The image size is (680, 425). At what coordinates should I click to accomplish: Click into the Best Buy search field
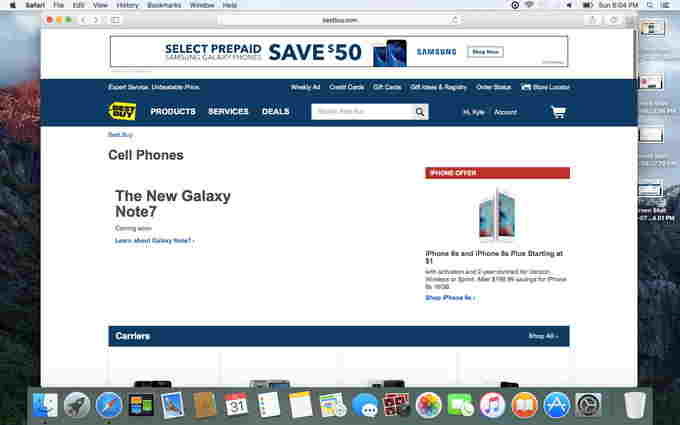coord(362,112)
